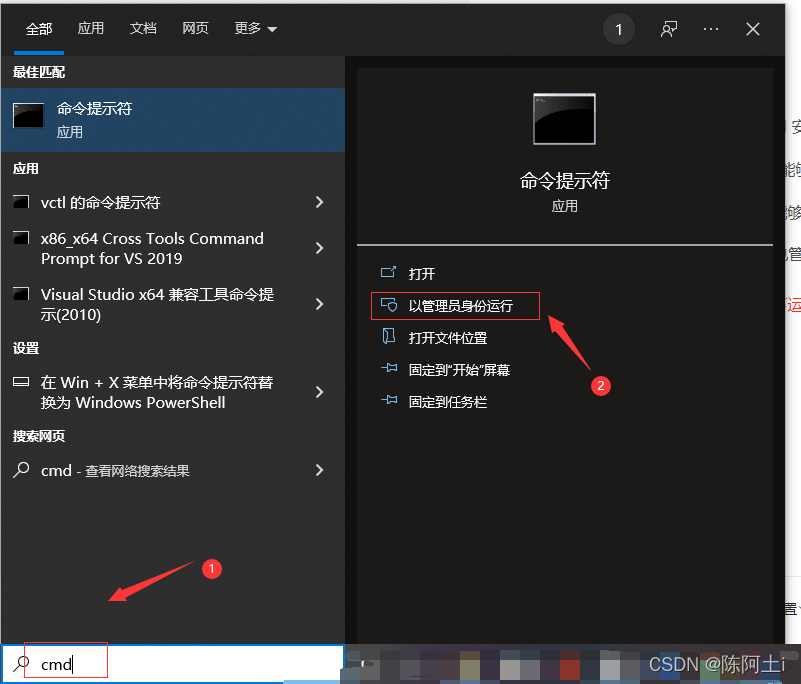Click the 打开文件位置 file icon
Viewport: 801px width, 684px height.
389,336
